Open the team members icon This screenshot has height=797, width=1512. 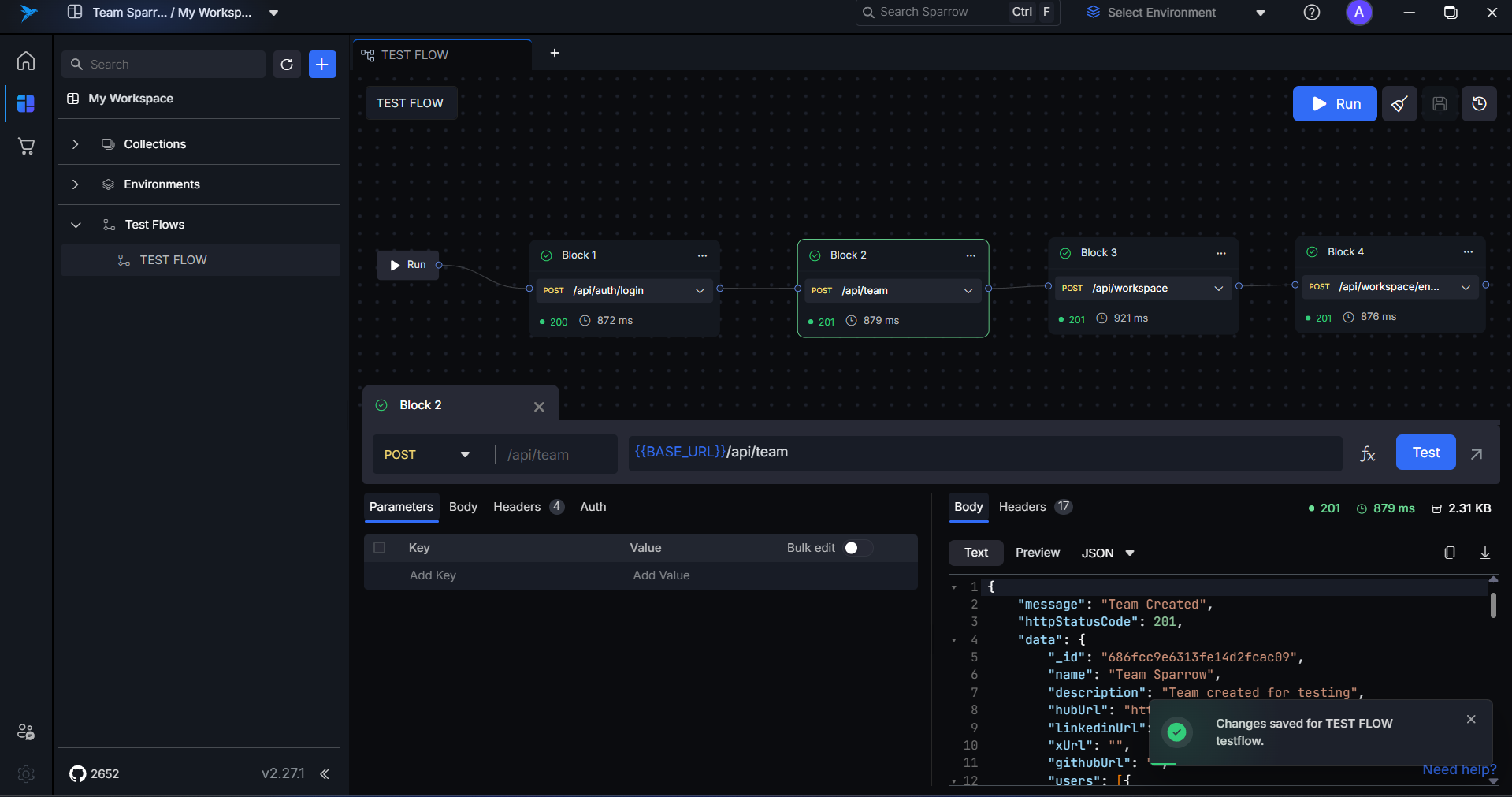26,732
